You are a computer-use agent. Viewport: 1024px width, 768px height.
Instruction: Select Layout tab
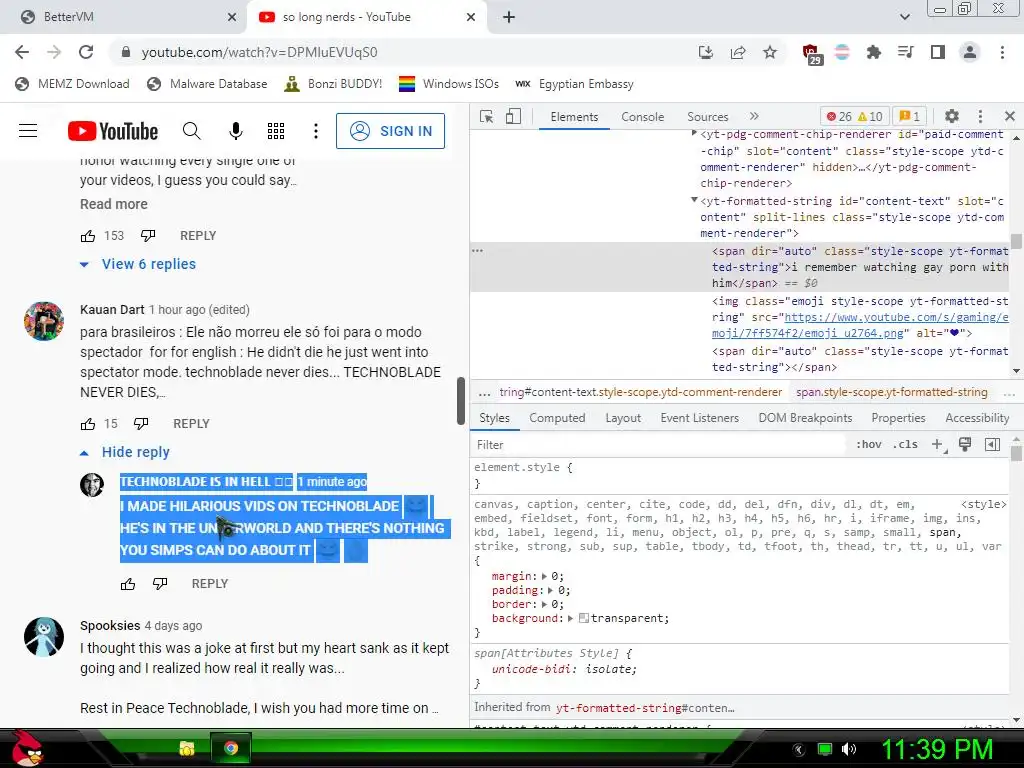pos(623,418)
